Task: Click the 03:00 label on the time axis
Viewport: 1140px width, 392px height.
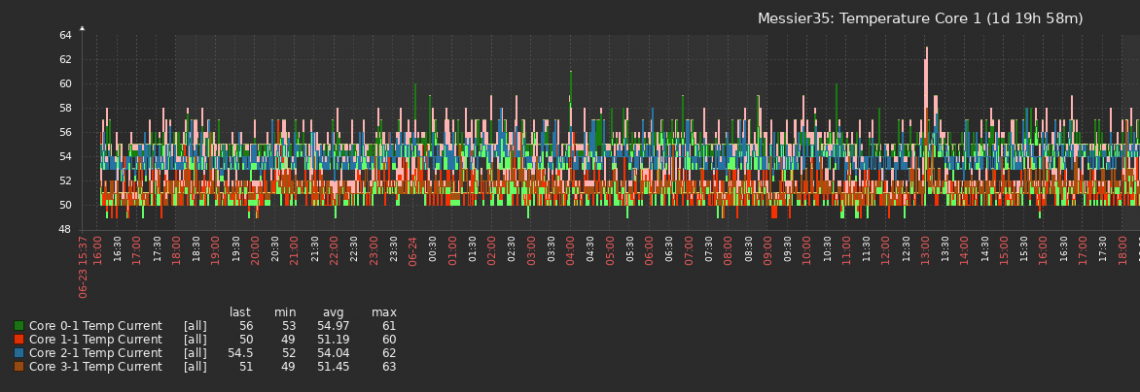Action: 531,250
